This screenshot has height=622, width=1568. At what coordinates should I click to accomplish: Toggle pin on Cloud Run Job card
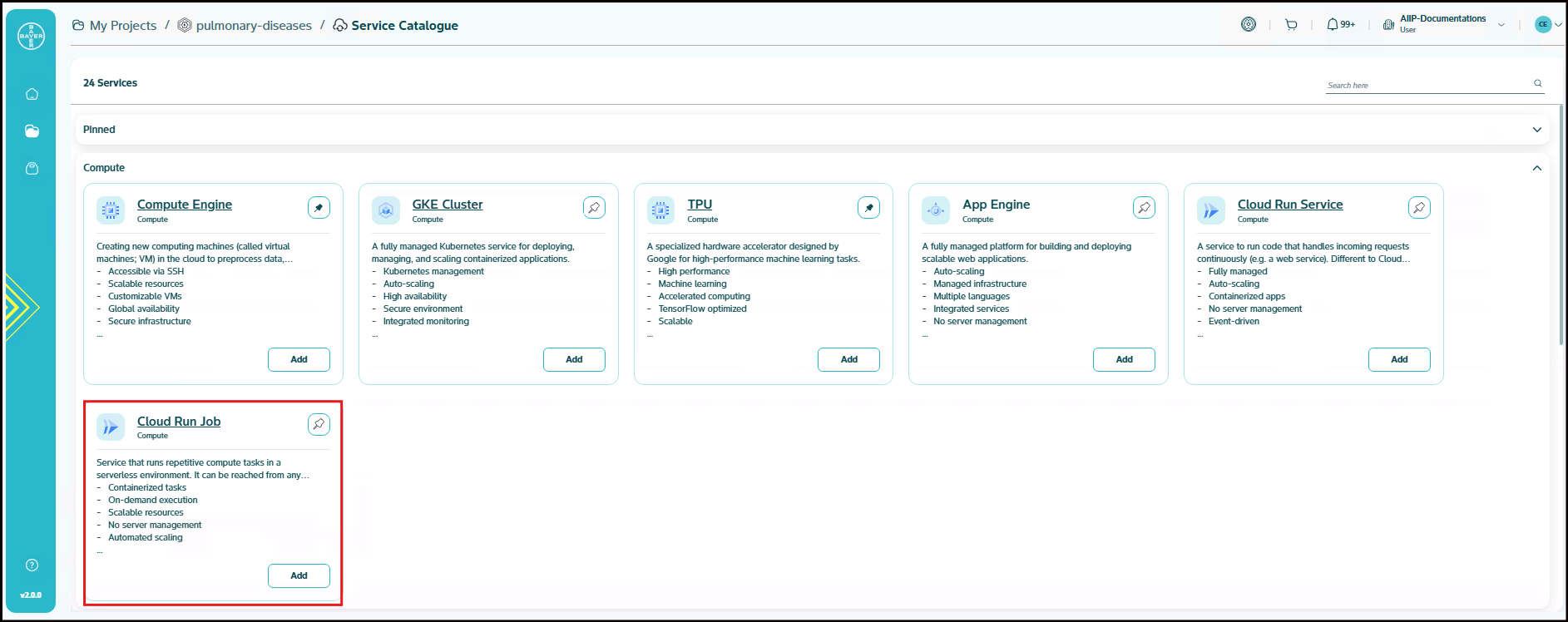[319, 425]
